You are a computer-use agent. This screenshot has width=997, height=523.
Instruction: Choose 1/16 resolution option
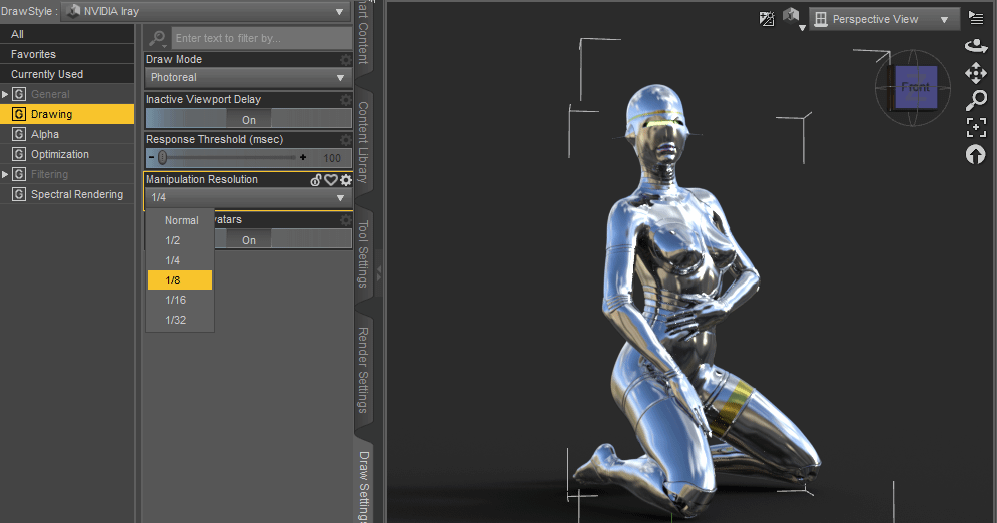point(180,300)
